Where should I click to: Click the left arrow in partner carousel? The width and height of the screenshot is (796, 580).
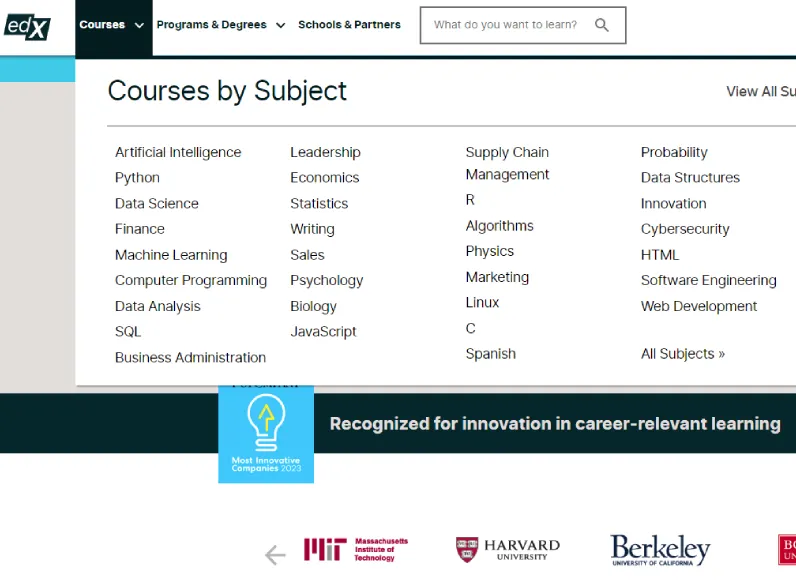point(275,555)
